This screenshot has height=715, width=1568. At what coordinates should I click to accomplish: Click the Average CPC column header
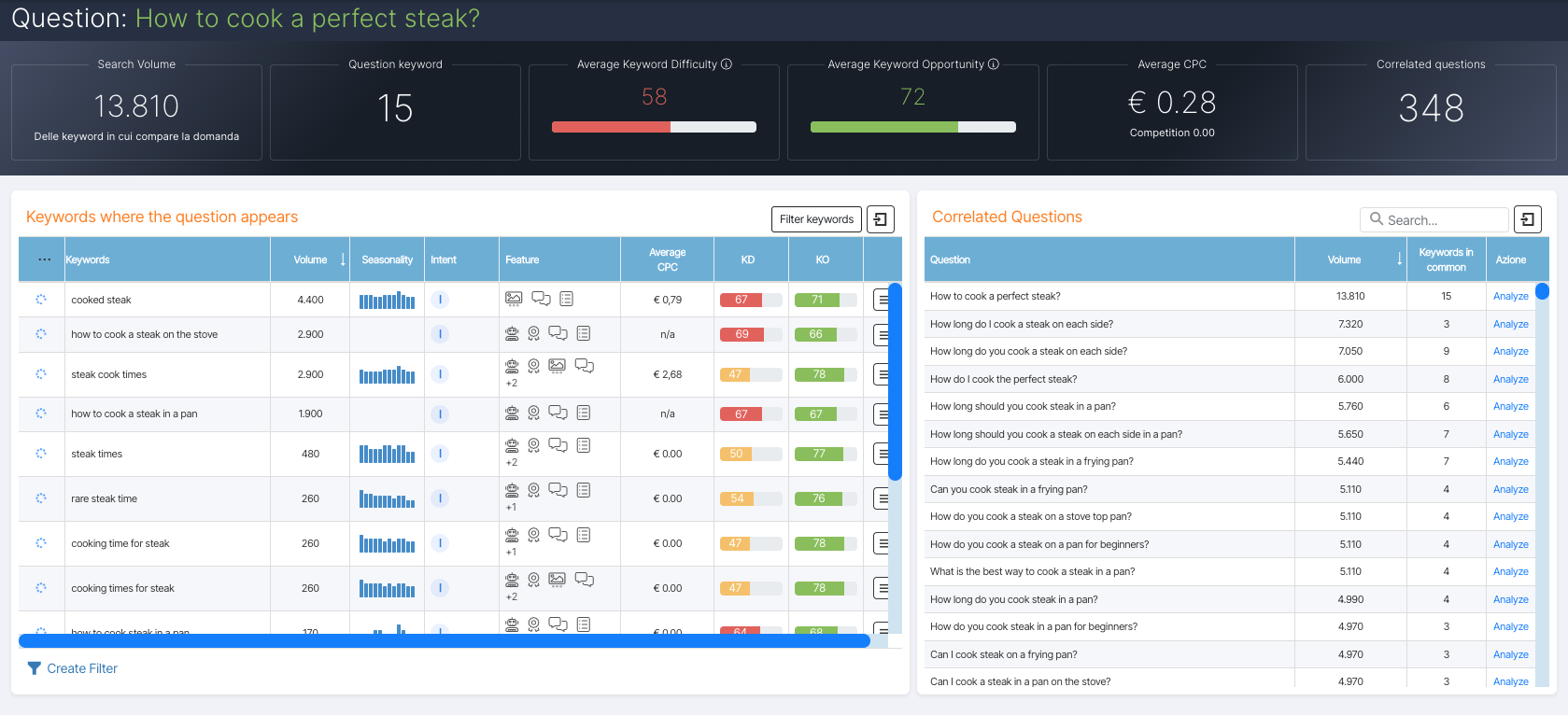pos(667,259)
